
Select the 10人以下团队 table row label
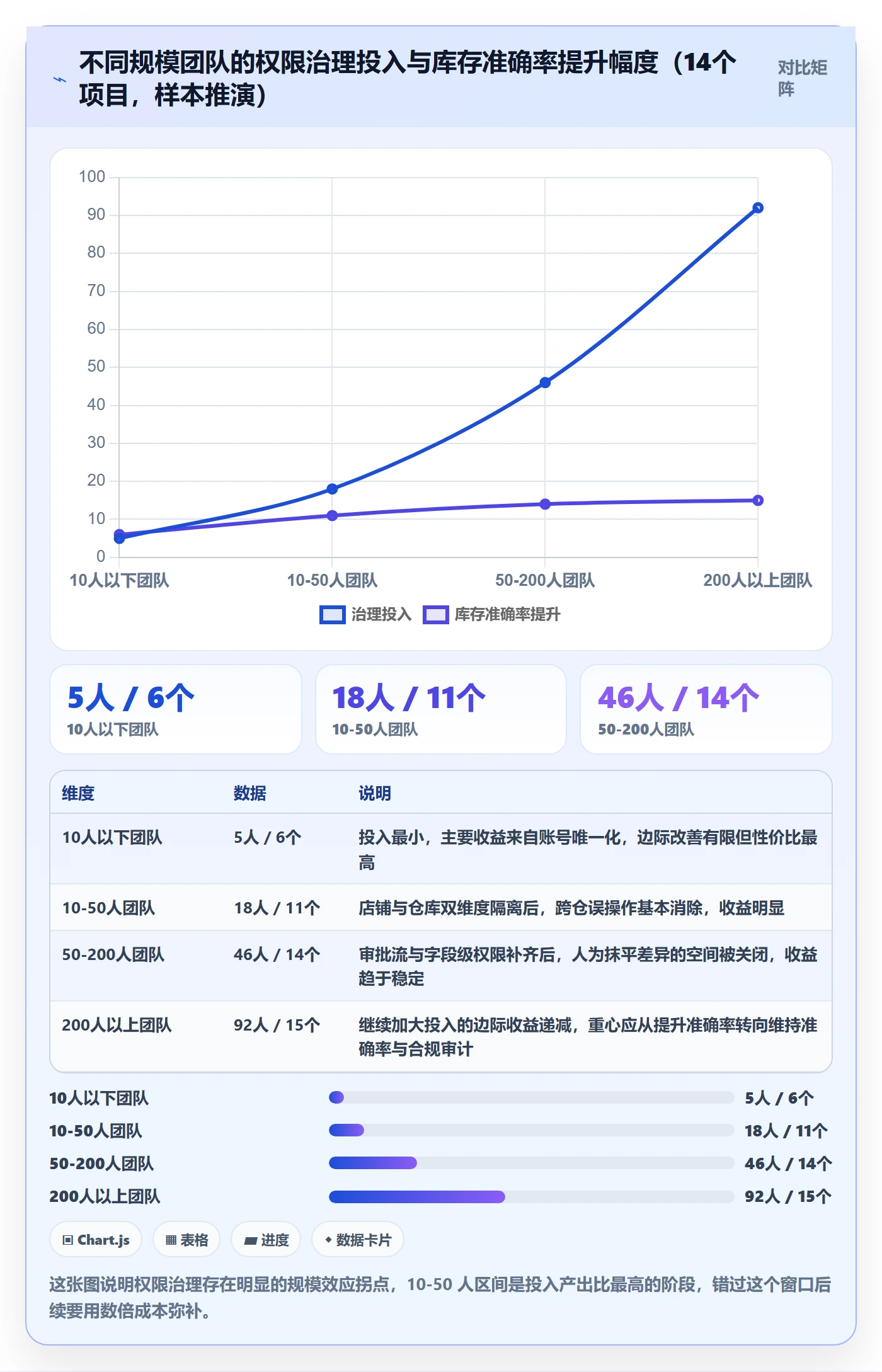112,837
